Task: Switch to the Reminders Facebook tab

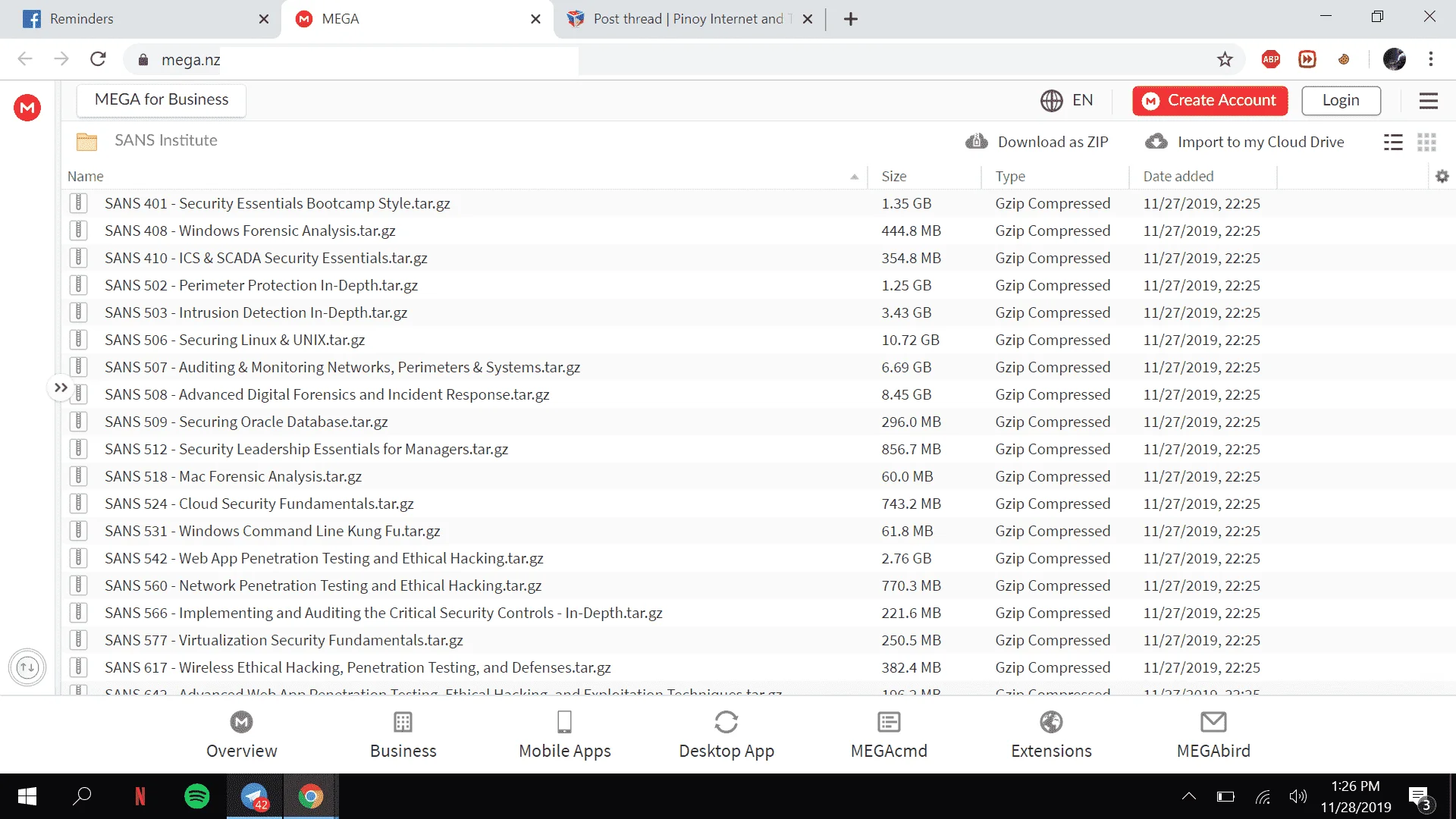Action: pyautogui.click(x=141, y=19)
